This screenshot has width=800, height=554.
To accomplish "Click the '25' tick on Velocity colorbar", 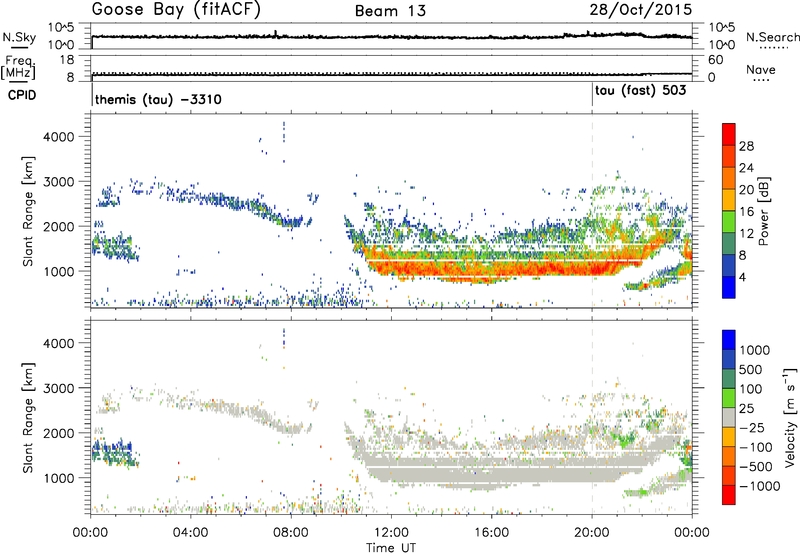I will (746, 408).
